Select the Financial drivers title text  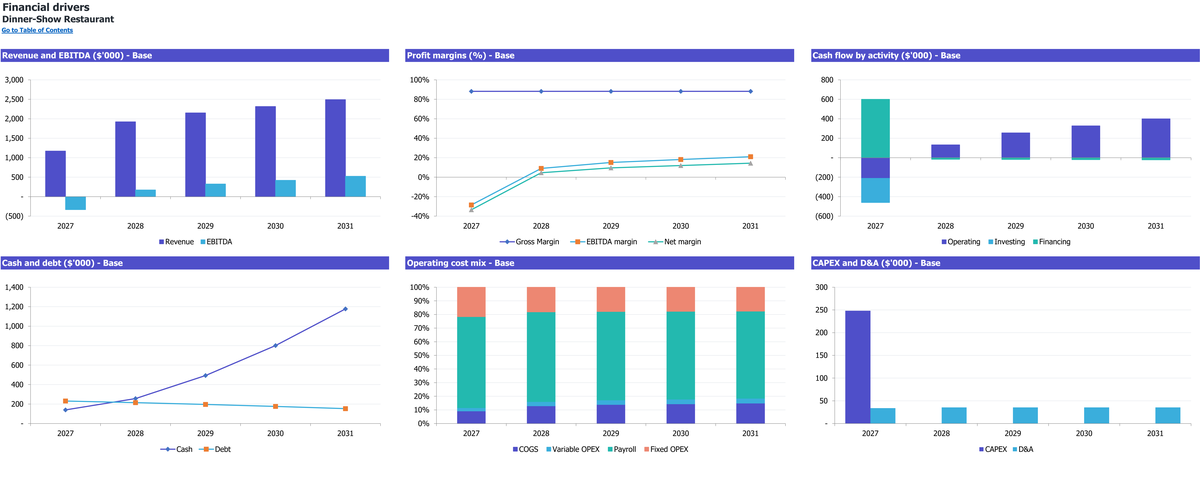(x=46, y=7)
